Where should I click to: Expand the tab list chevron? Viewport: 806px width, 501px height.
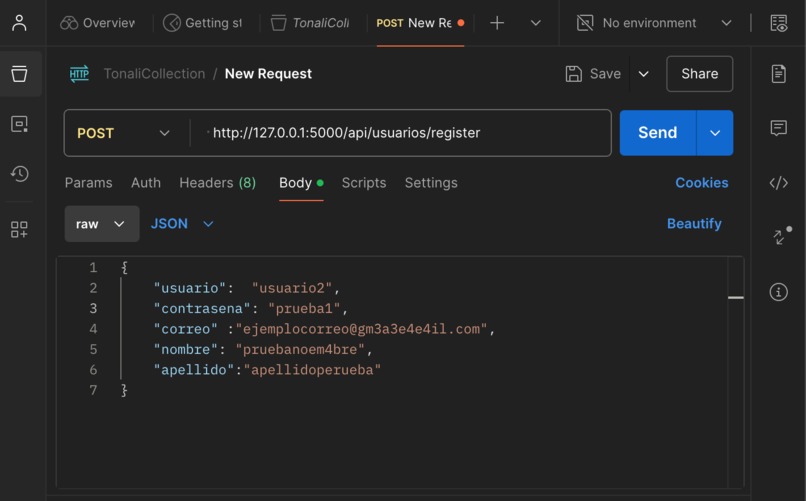pyautogui.click(x=536, y=23)
